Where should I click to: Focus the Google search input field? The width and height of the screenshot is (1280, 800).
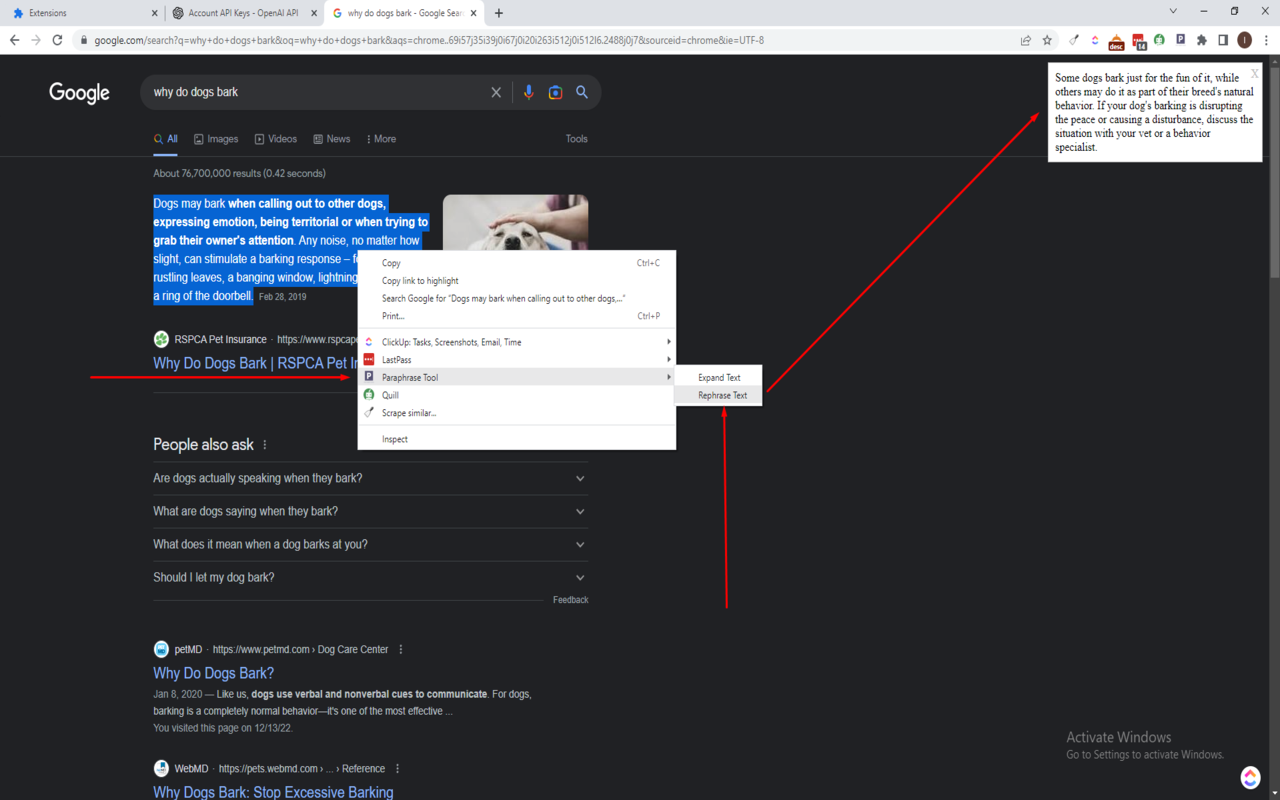[315, 92]
